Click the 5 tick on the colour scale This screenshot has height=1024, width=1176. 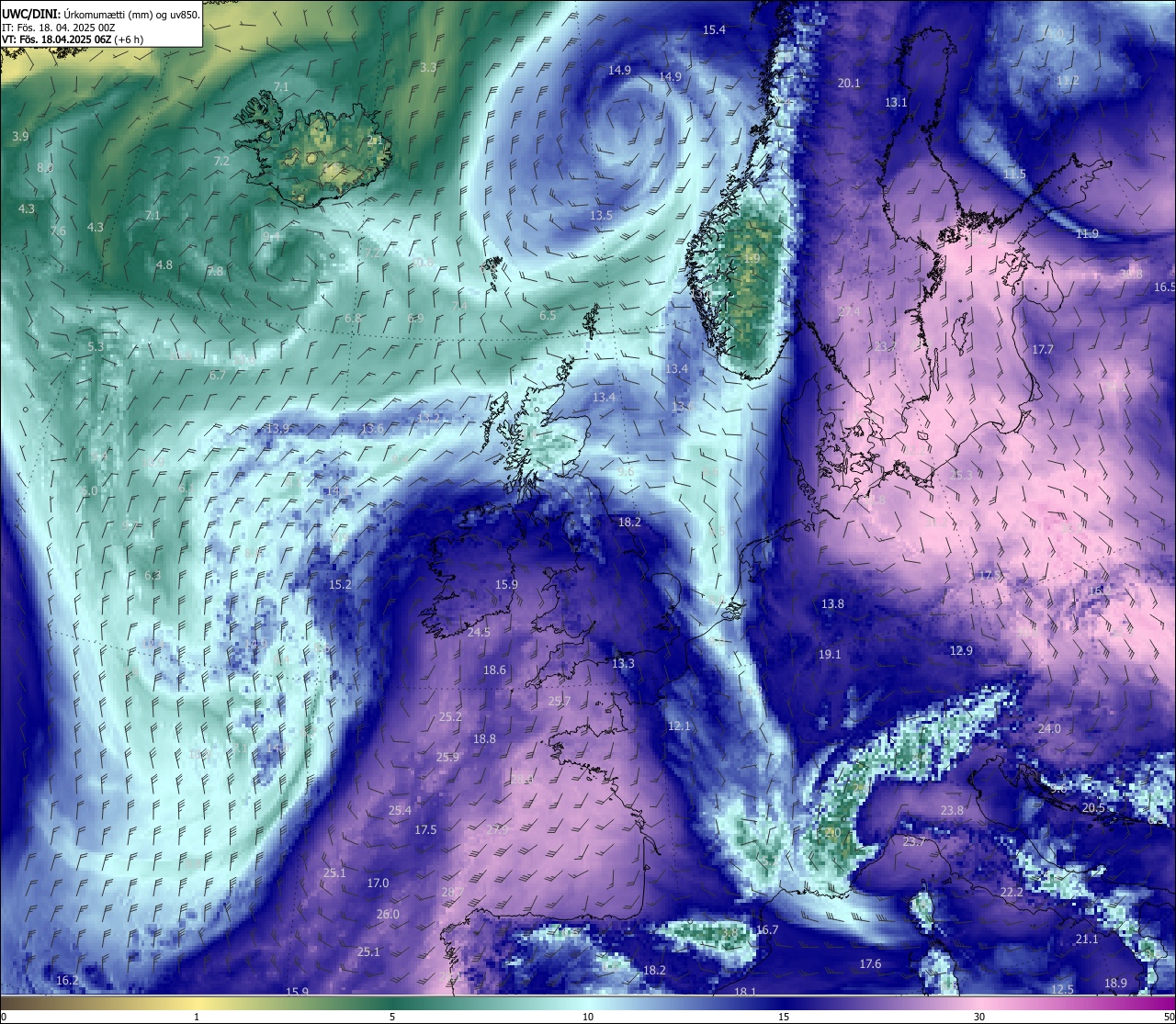[392, 1017]
